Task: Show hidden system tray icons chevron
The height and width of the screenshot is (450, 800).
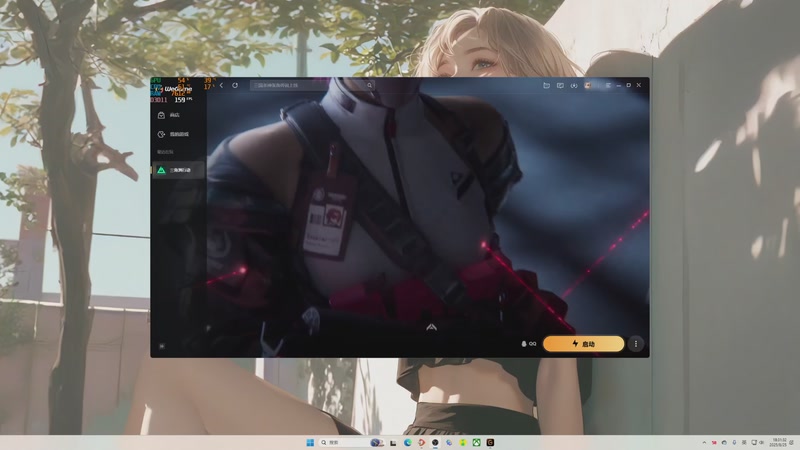Action: pos(704,442)
